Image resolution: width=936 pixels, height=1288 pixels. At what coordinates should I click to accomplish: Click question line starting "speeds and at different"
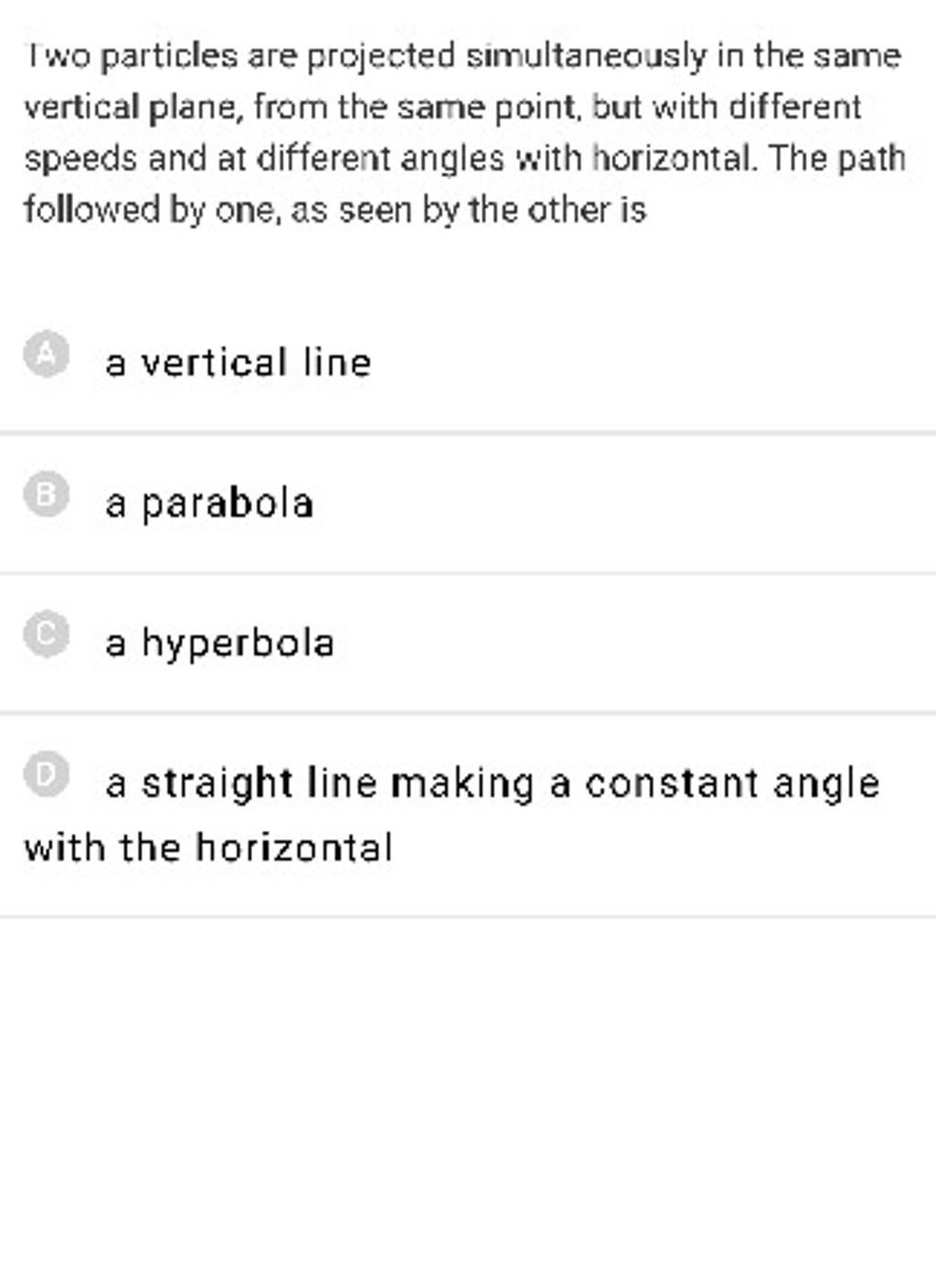(464, 160)
